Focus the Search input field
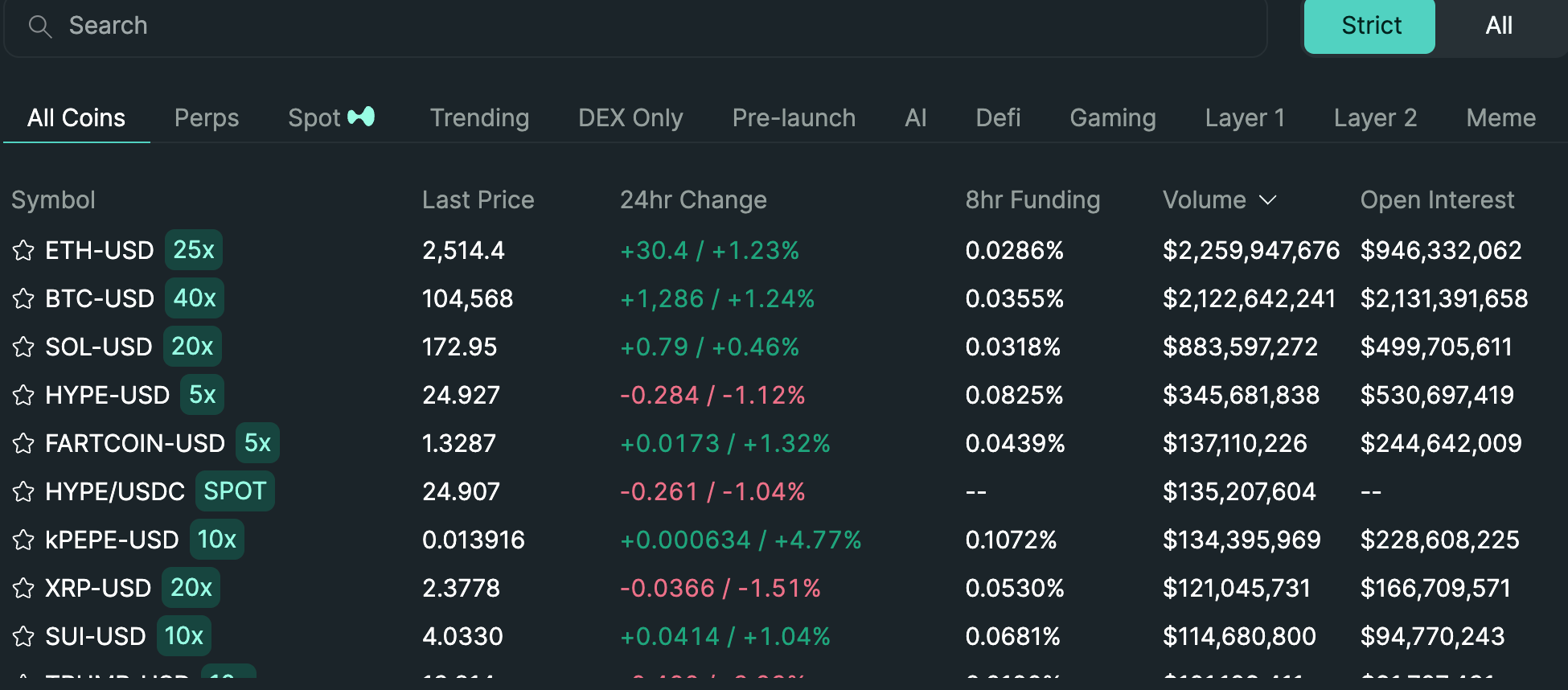 [635, 27]
